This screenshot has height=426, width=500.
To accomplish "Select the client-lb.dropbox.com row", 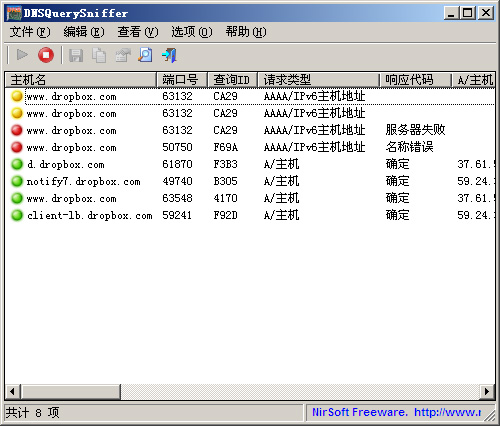I will click(250, 215).
